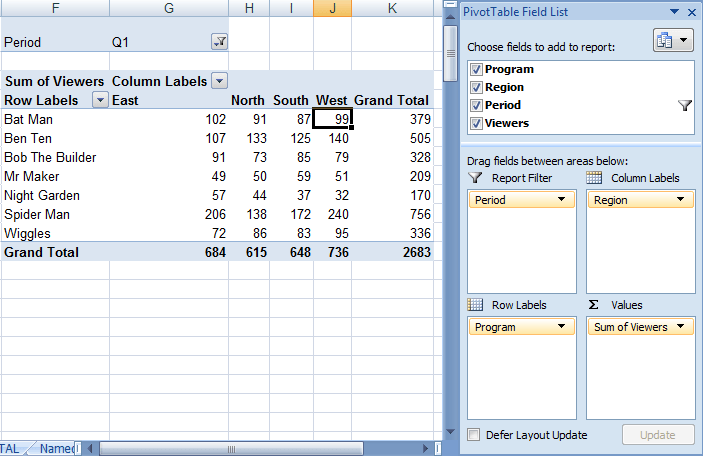The image size is (703, 456).
Task: Click the Grand Total column header cell
Action: 392,100
